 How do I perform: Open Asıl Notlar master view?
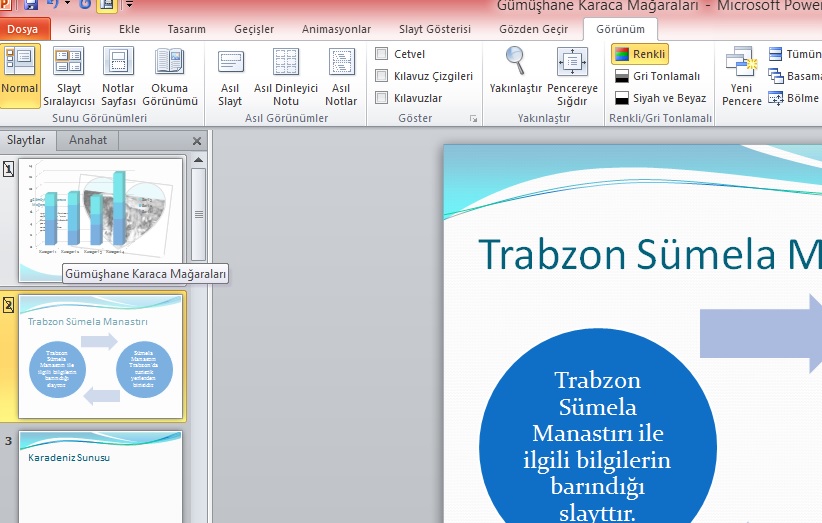[341, 76]
